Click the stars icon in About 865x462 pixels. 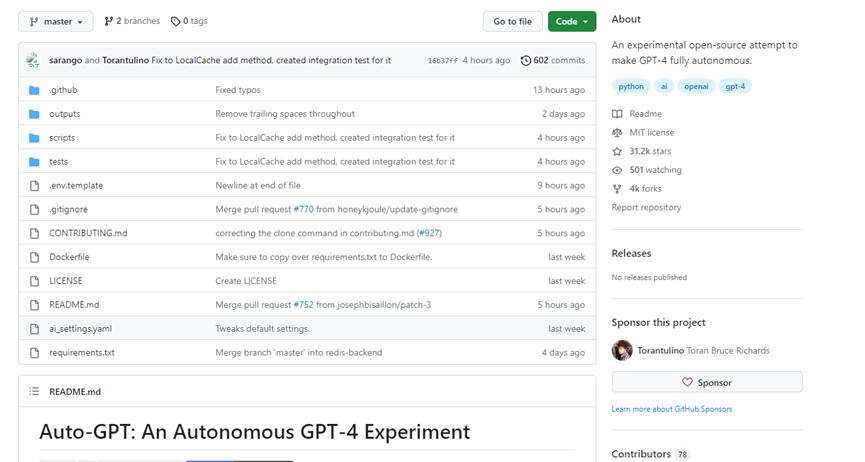[x=617, y=151]
